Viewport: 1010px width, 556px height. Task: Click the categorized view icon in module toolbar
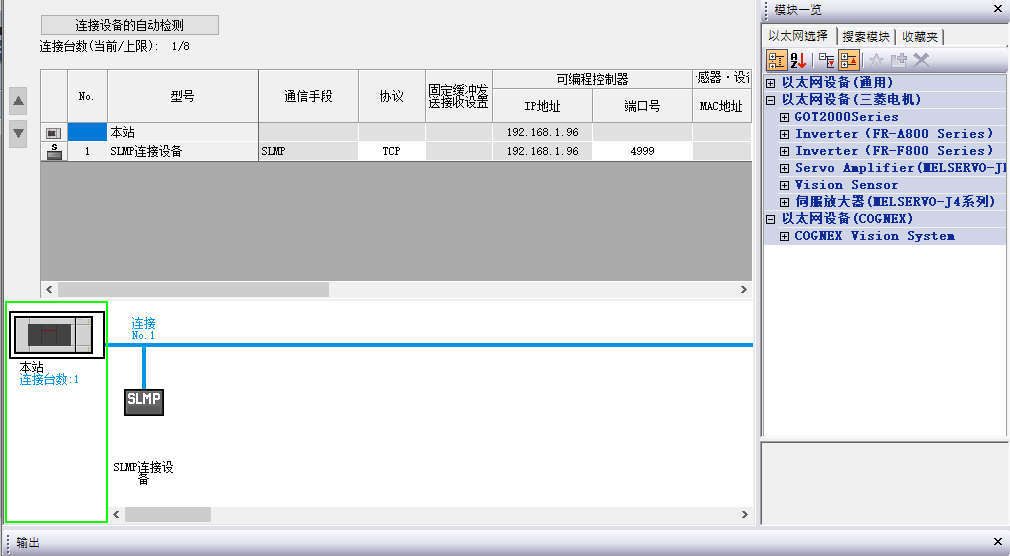pyautogui.click(x=776, y=60)
